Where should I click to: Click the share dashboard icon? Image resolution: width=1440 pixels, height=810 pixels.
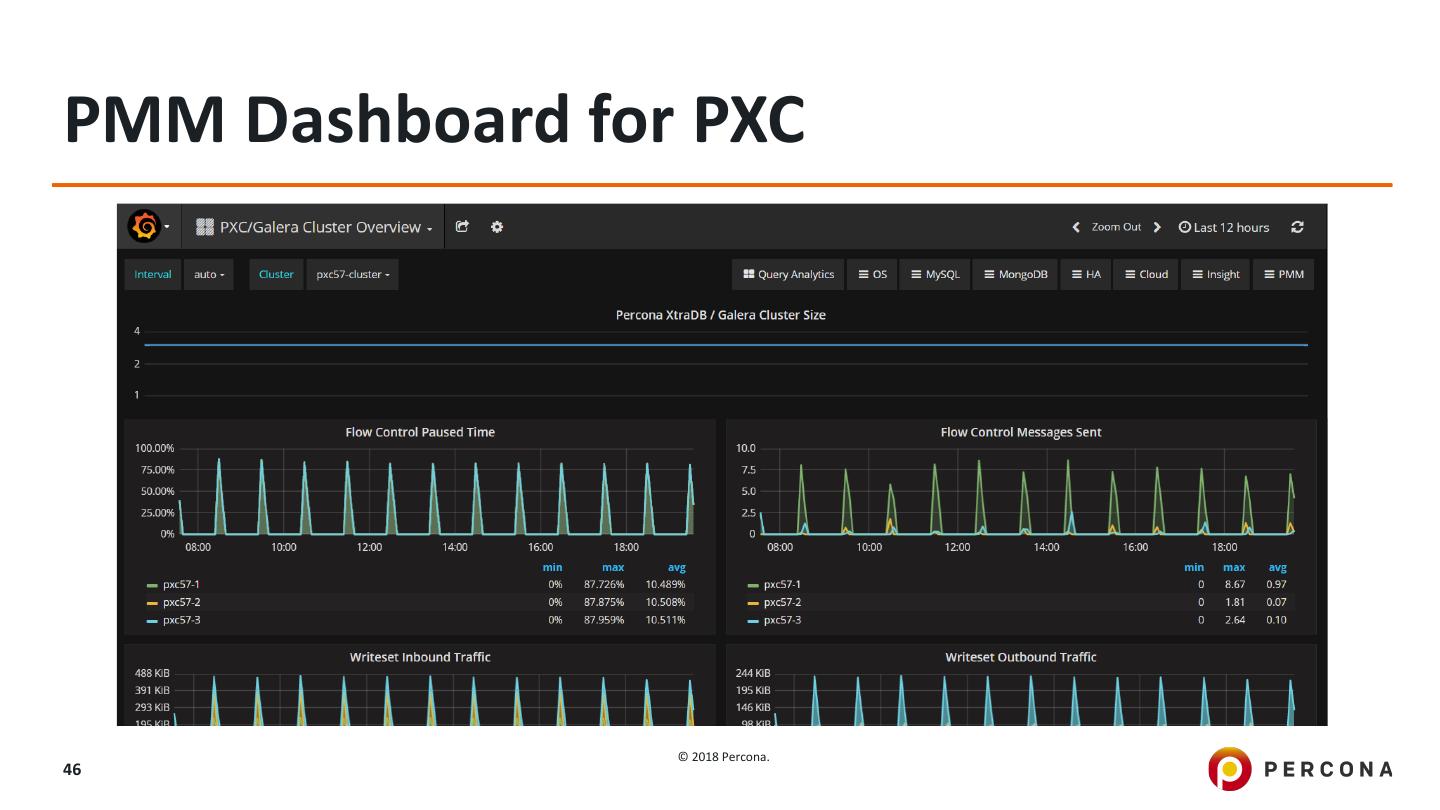[462, 227]
